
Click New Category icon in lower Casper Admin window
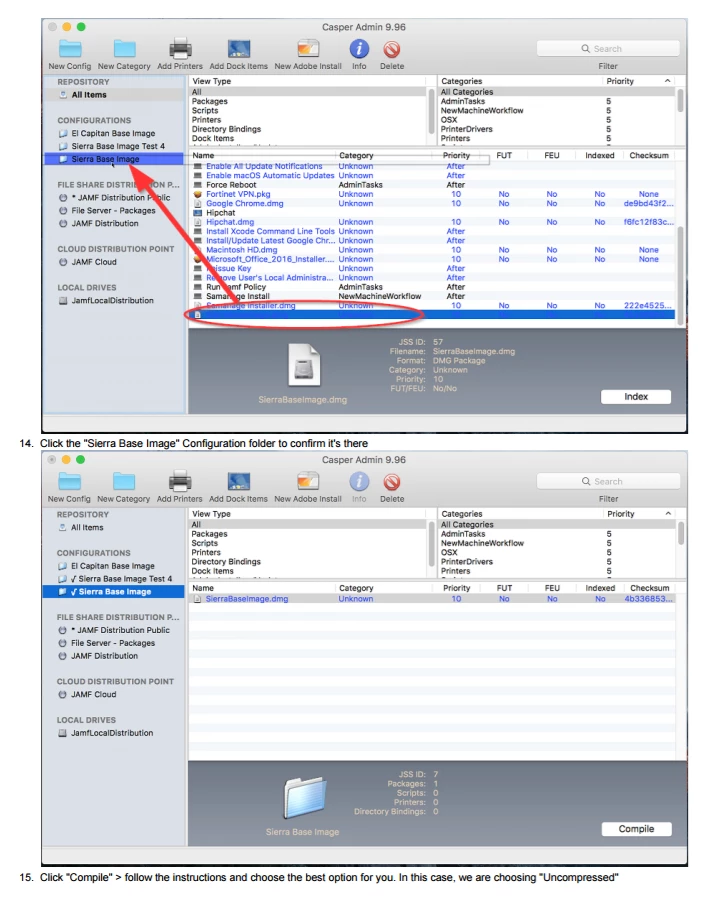(x=124, y=481)
